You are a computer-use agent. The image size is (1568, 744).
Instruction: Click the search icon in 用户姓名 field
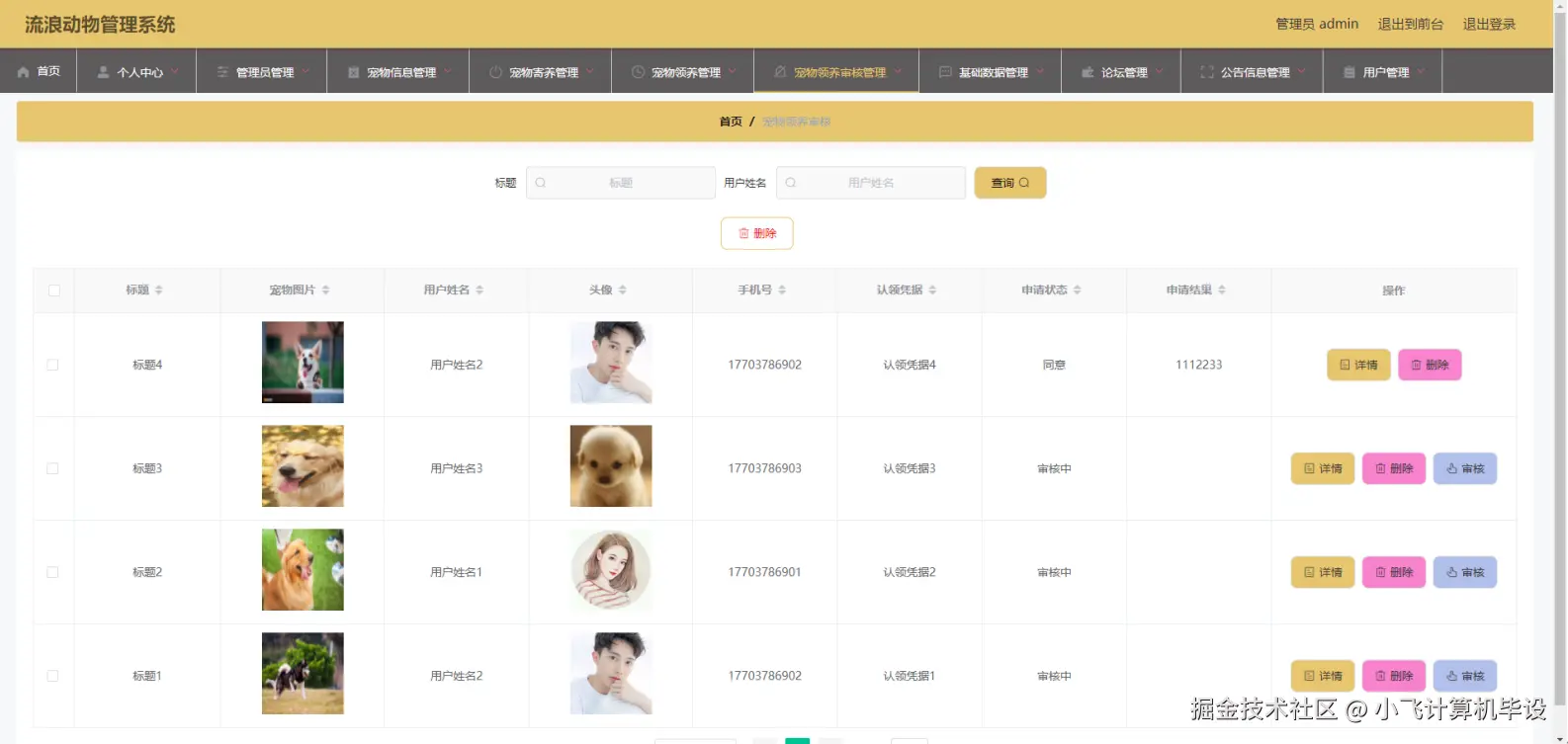click(791, 183)
